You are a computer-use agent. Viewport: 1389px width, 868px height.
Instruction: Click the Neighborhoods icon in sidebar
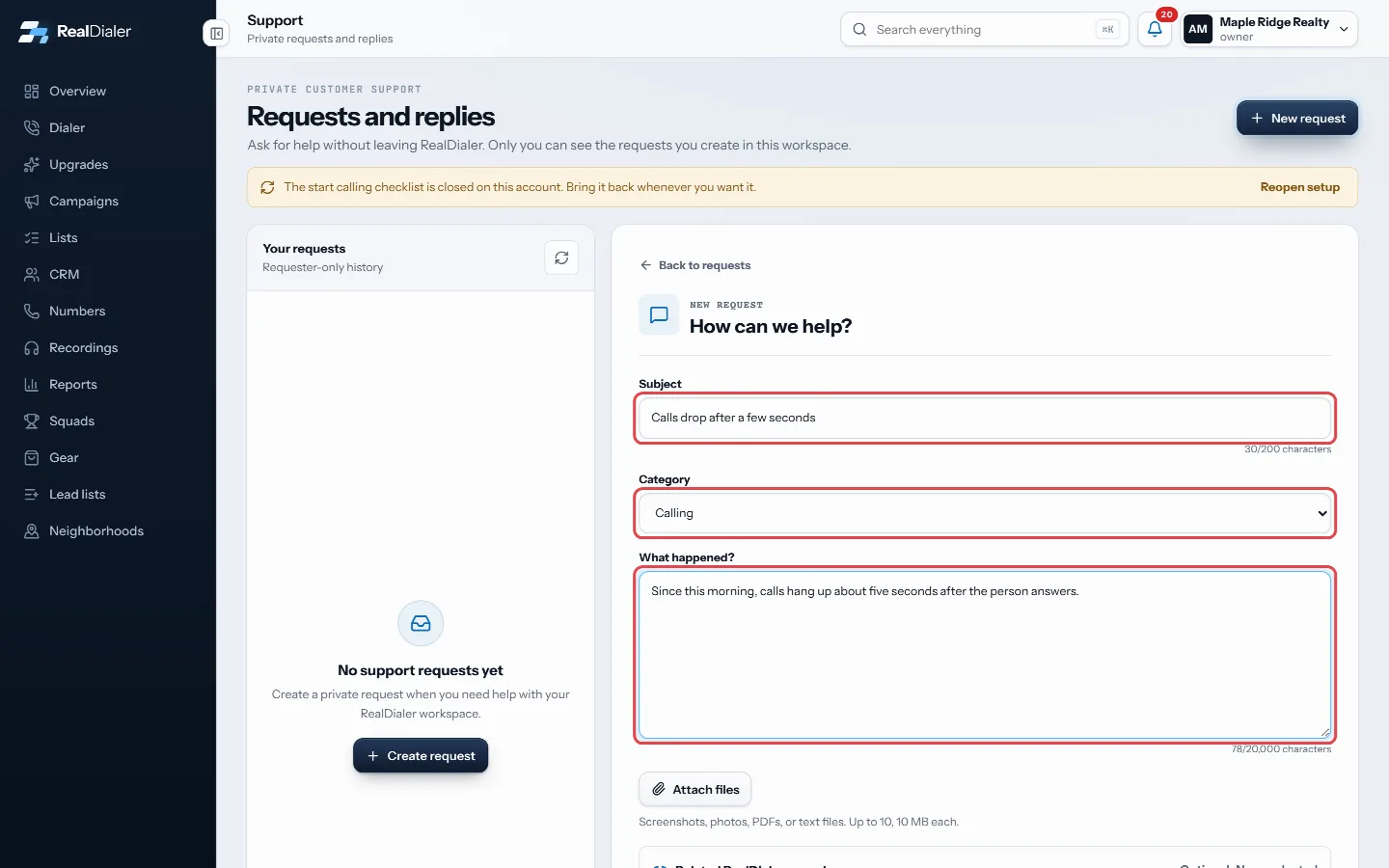tap(32, 531)
